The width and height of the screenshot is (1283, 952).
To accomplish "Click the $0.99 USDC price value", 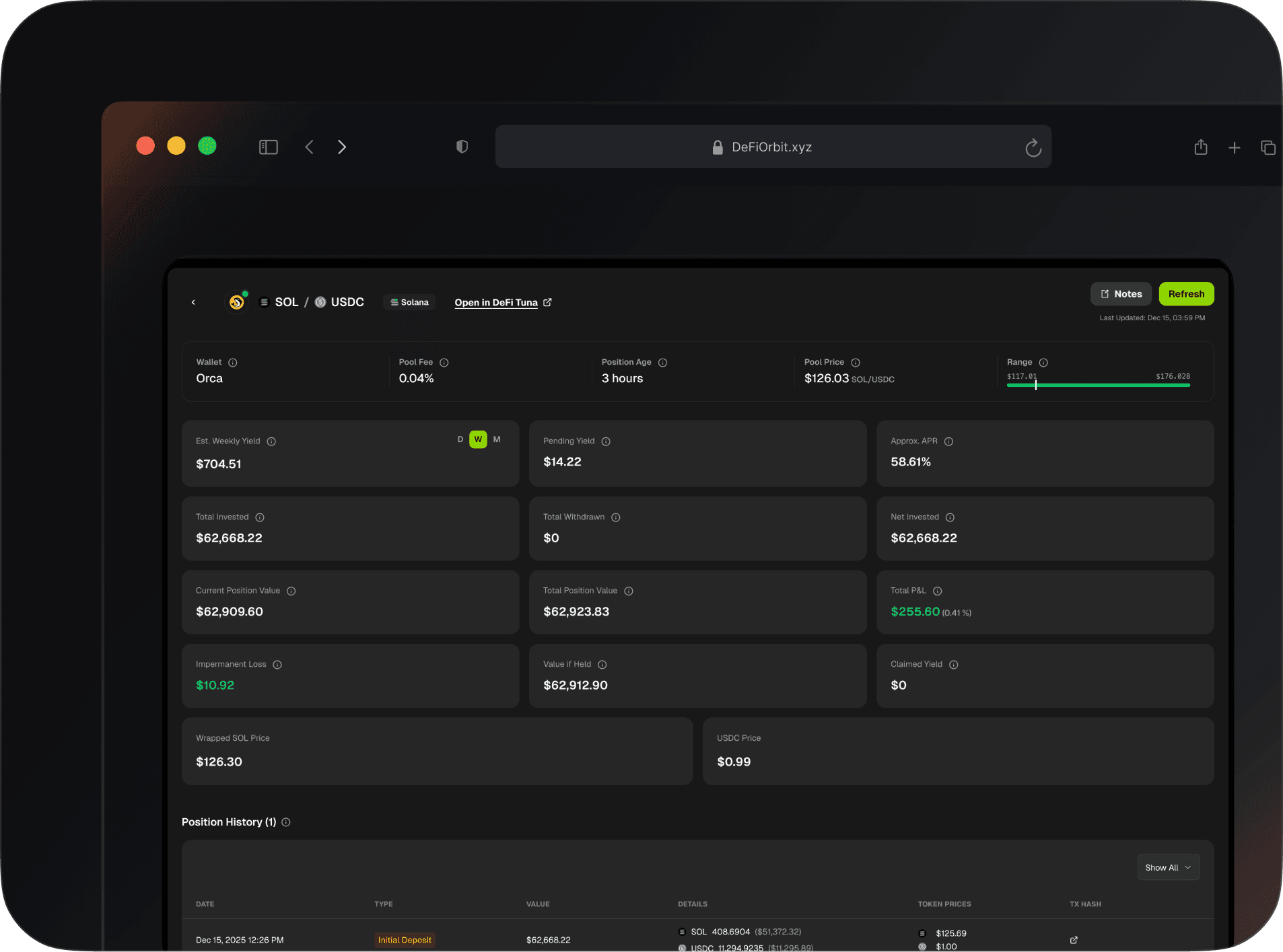I will [x=734, y=762].
